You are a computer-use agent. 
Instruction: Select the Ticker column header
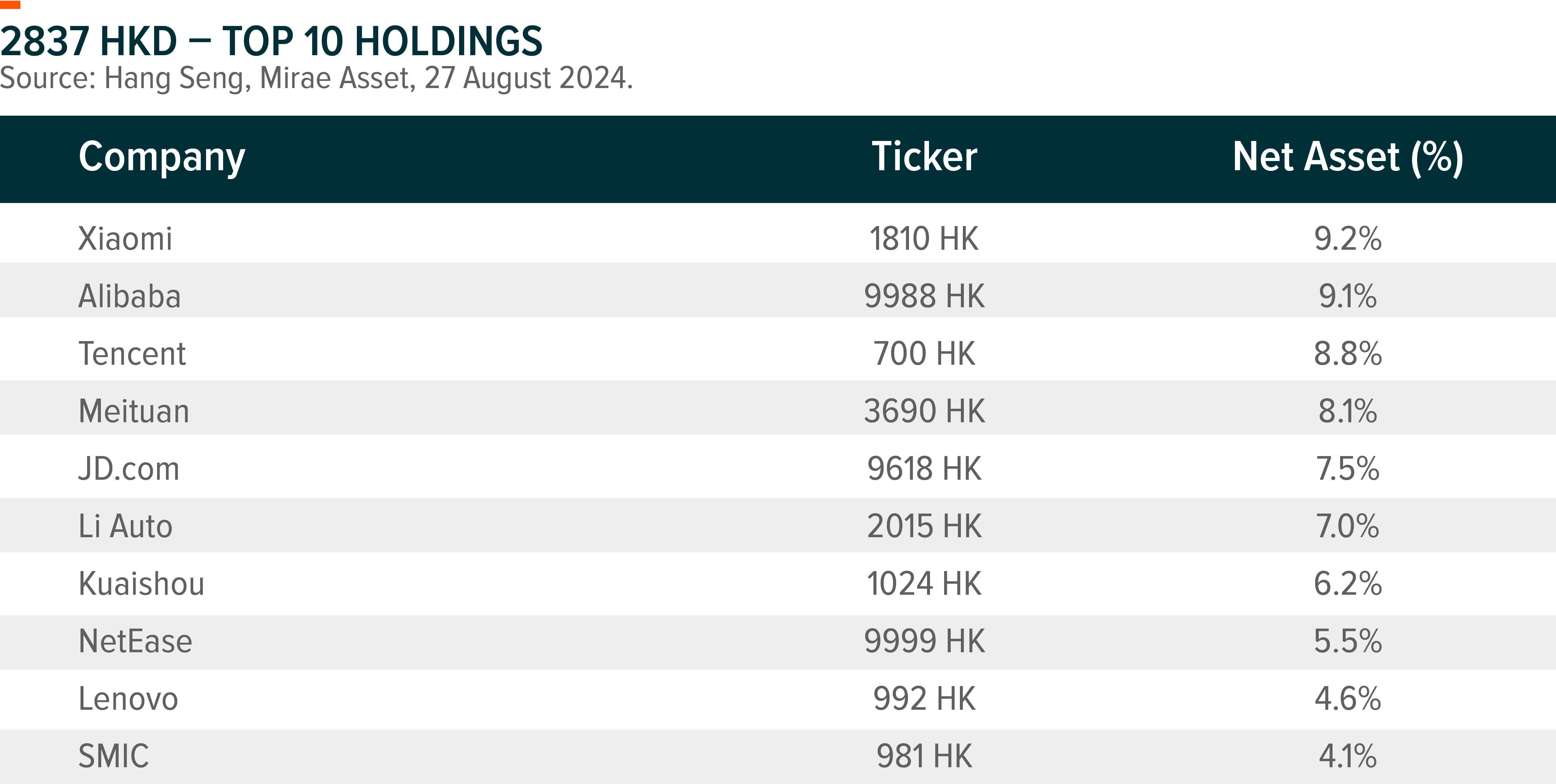[x=924, y=156]
